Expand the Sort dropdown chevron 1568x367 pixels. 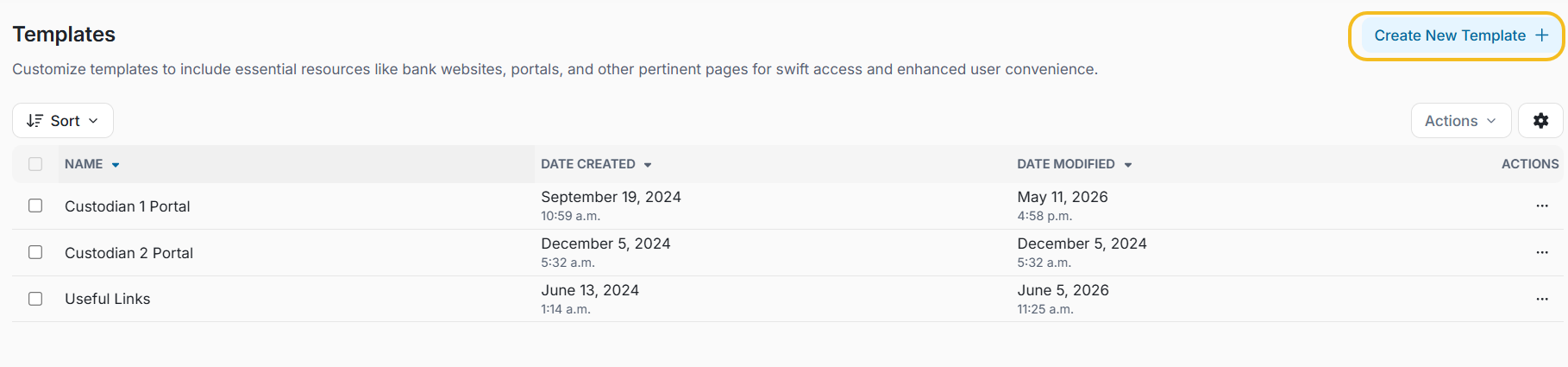(x=93, y=121)
